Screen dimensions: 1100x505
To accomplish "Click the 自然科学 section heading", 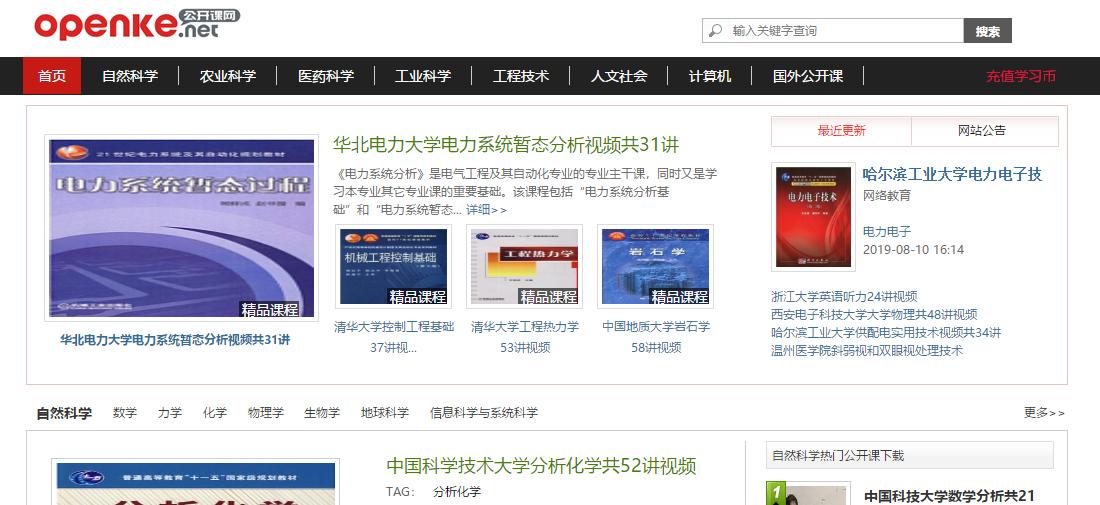I will 64,413.
